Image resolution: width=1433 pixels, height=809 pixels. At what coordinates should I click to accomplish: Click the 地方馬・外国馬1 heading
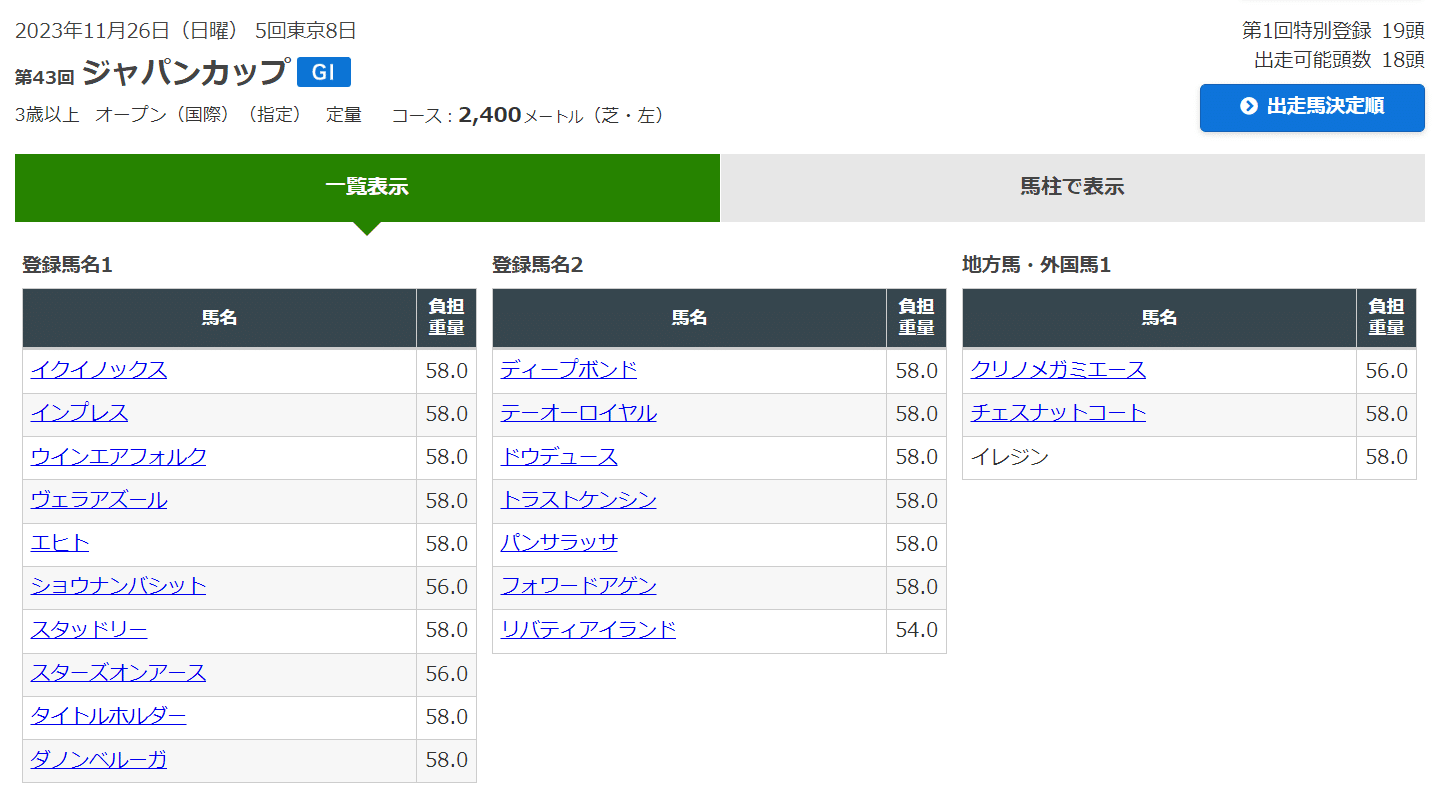[1037, 265]
